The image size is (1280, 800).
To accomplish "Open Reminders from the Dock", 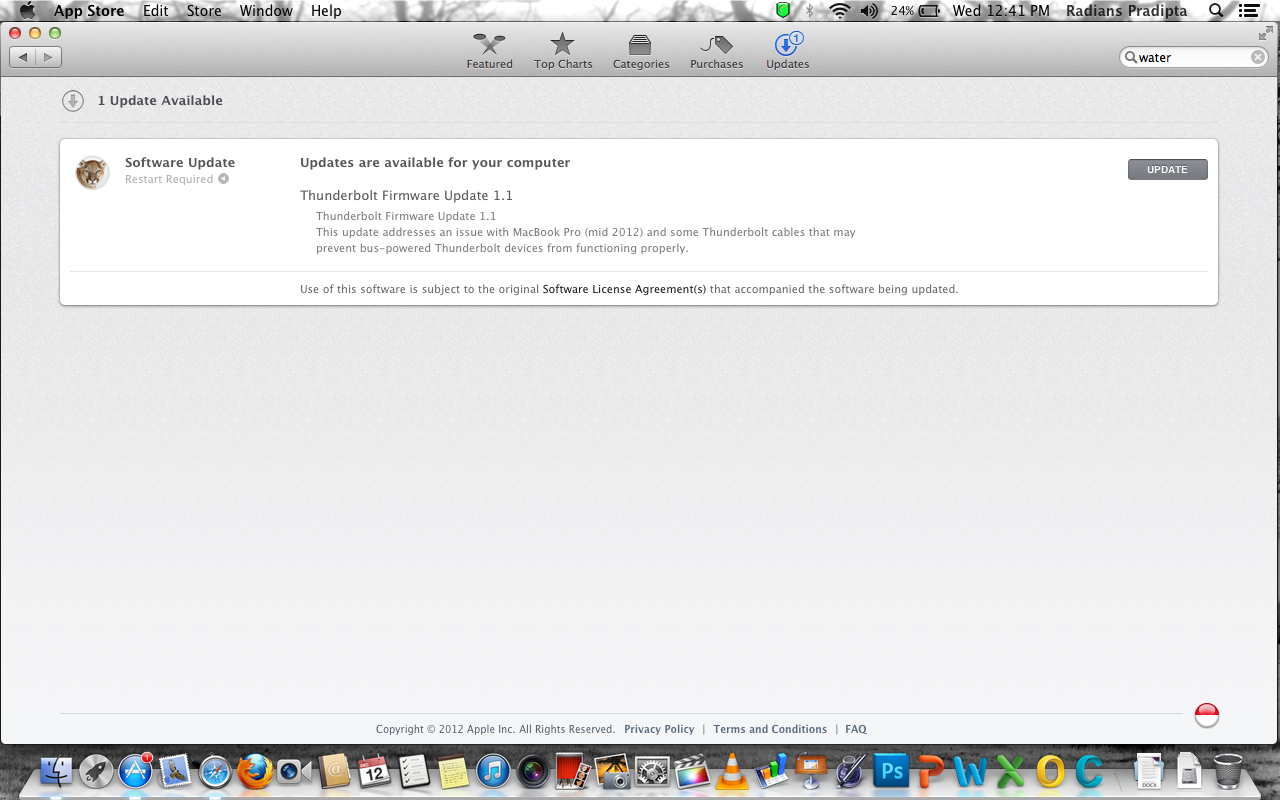I will [x=413, y=771].
